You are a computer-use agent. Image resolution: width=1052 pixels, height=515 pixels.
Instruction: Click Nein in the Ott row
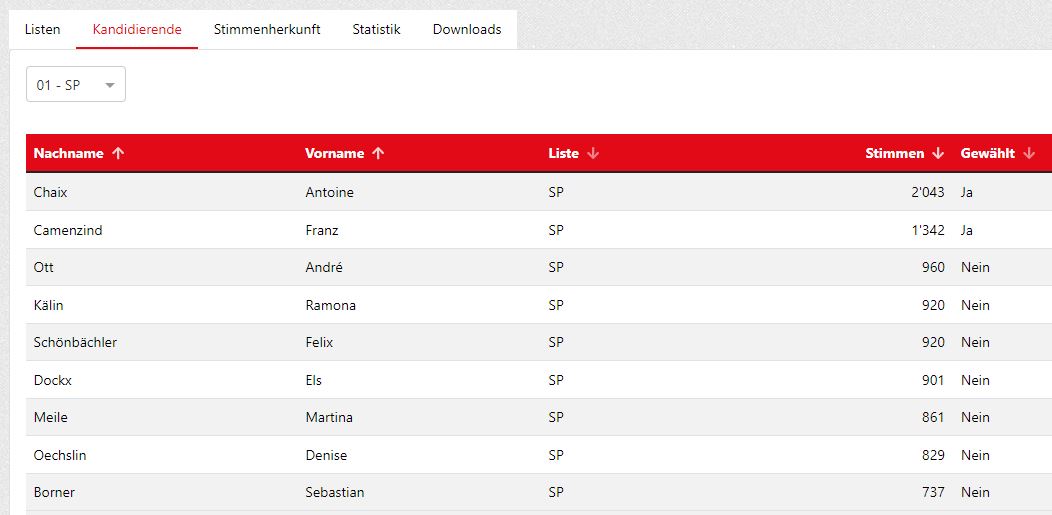(975, 268)
